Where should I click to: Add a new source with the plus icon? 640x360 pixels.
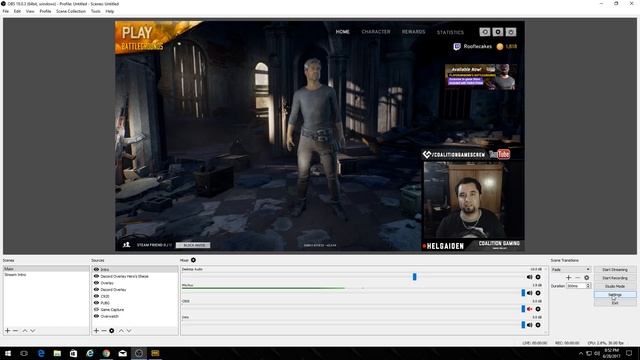click(96, 331)
